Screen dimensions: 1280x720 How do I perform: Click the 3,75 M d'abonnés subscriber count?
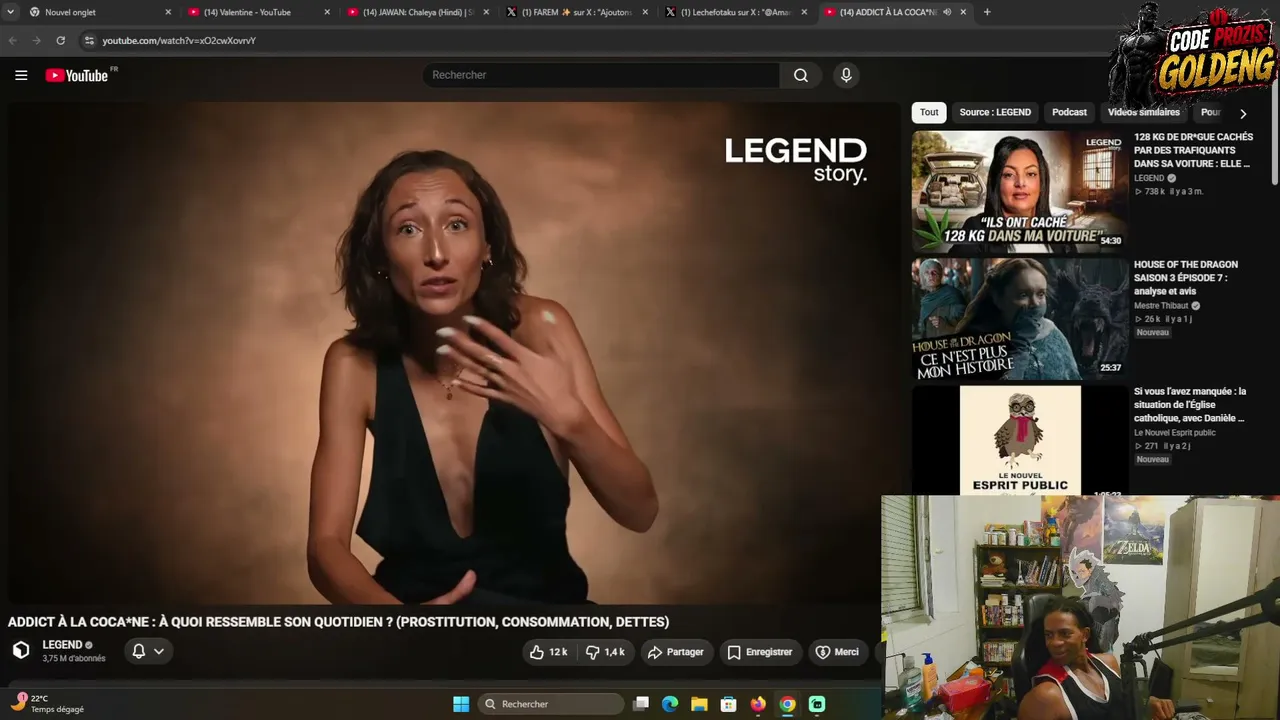pyautogui.click(x=74, y=659)
